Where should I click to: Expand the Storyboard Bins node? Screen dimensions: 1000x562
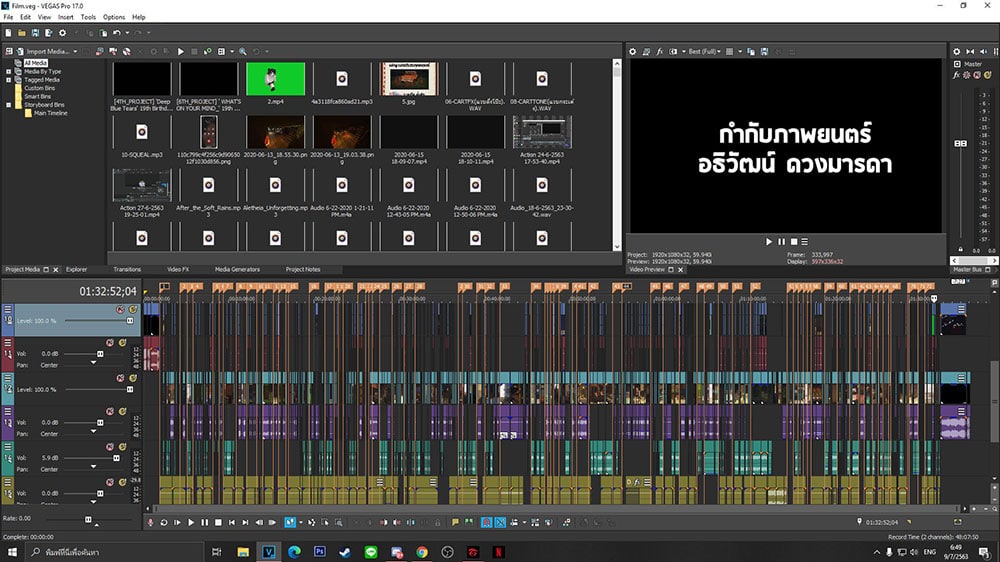[9, 105]
